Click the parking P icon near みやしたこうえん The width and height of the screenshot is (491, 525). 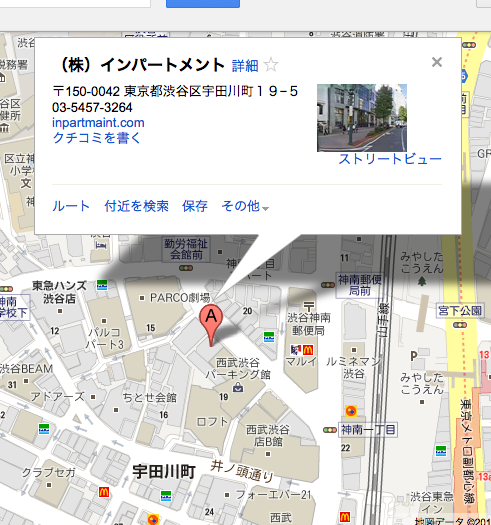(414, 356)
